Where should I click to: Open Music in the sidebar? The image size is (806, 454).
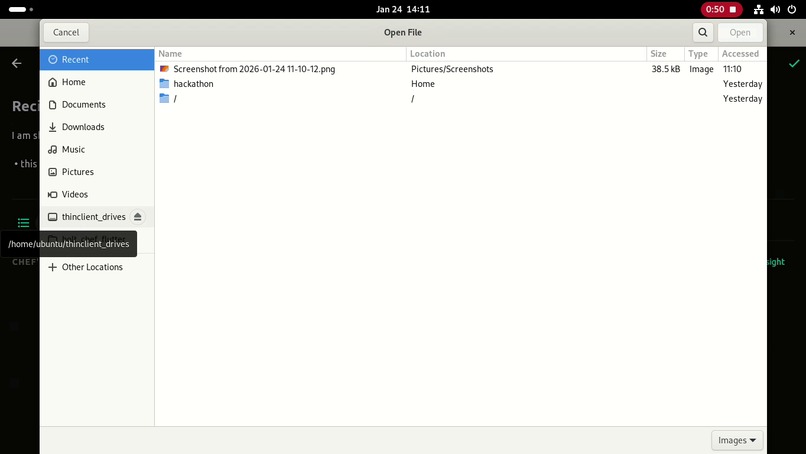pyautogui.click(x=97, y=150)
